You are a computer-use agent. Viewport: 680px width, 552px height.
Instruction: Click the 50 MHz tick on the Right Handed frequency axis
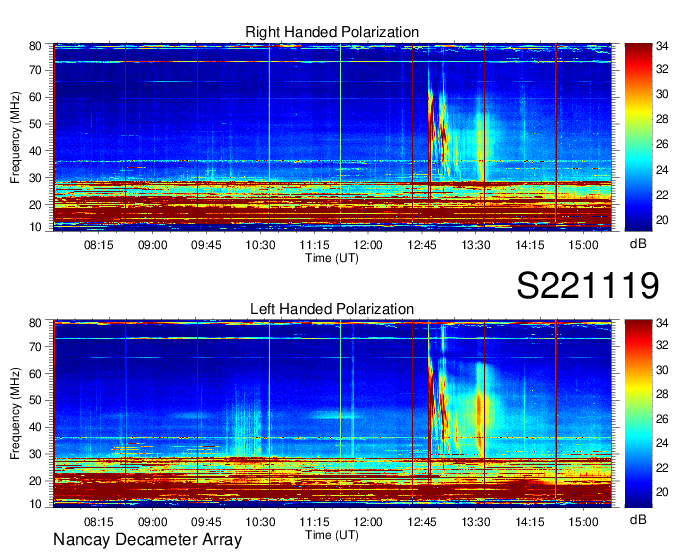point(35,124)
